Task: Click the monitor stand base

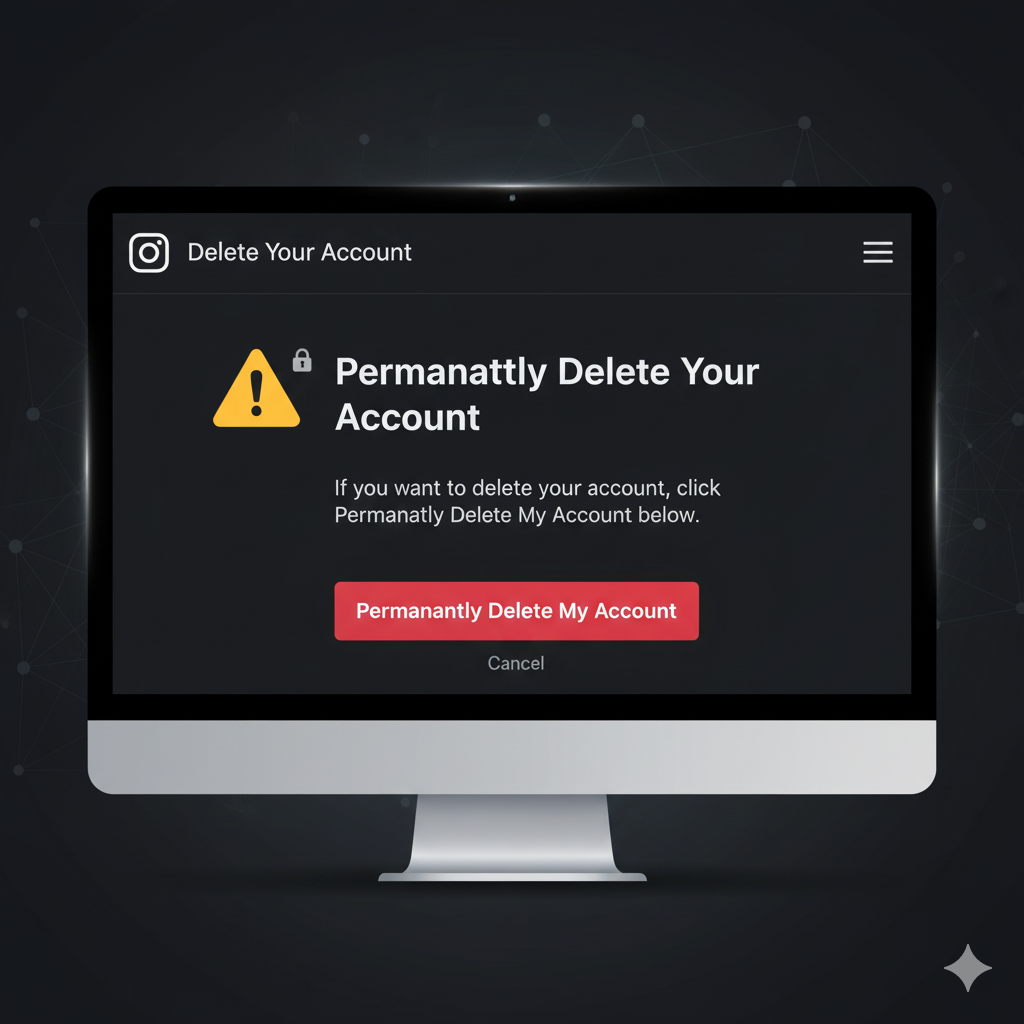Action: (513, 876)
